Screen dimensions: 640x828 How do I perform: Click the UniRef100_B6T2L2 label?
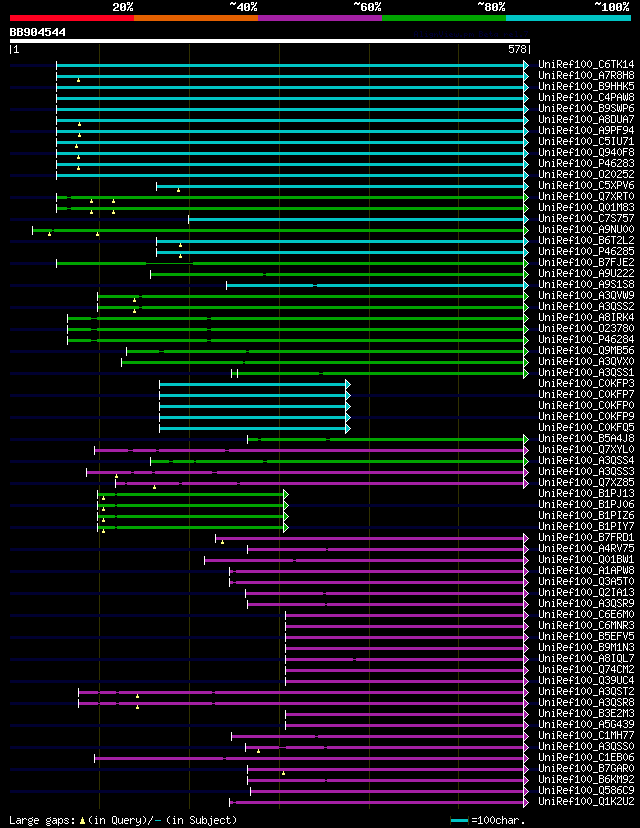586,240
